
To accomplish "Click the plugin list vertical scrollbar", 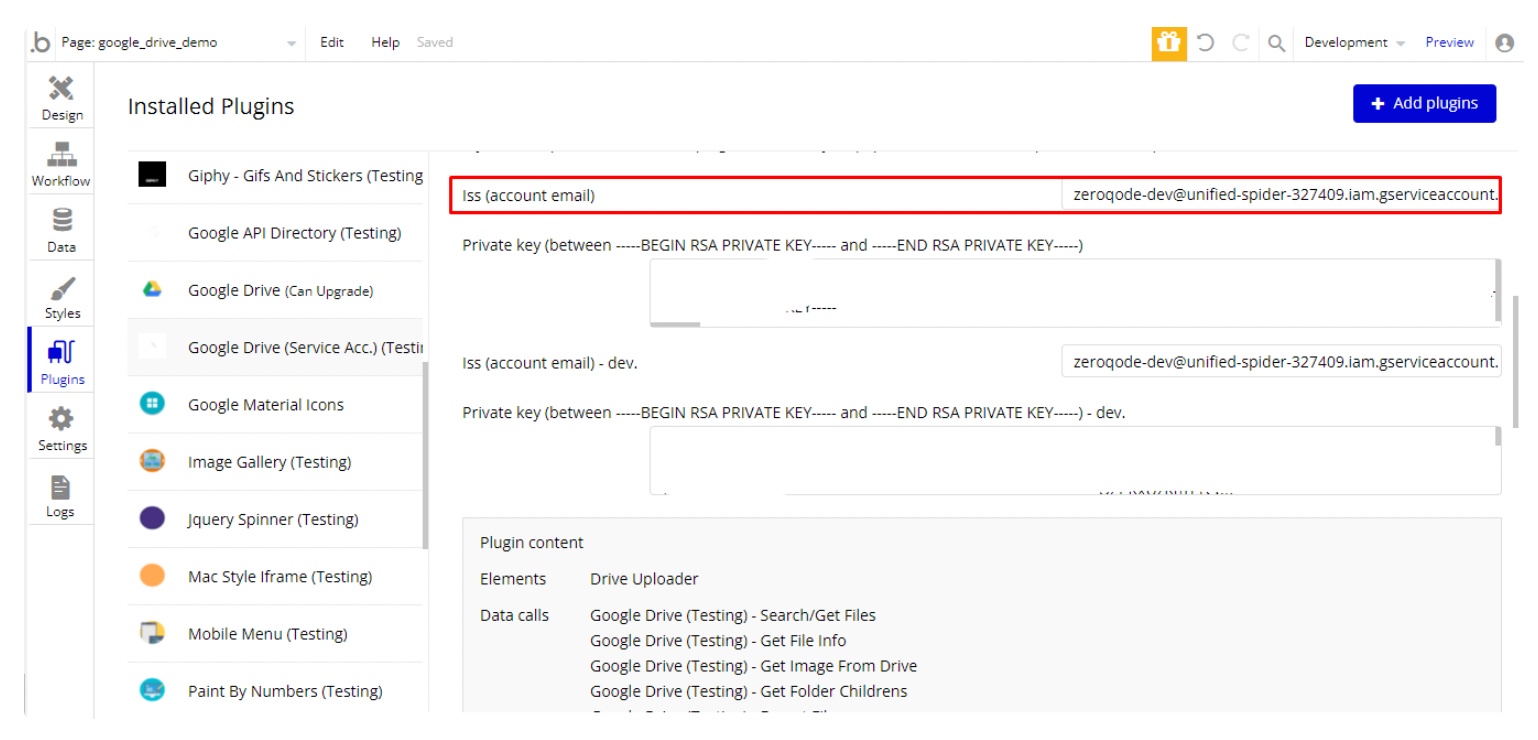I will tap(426, 455).
